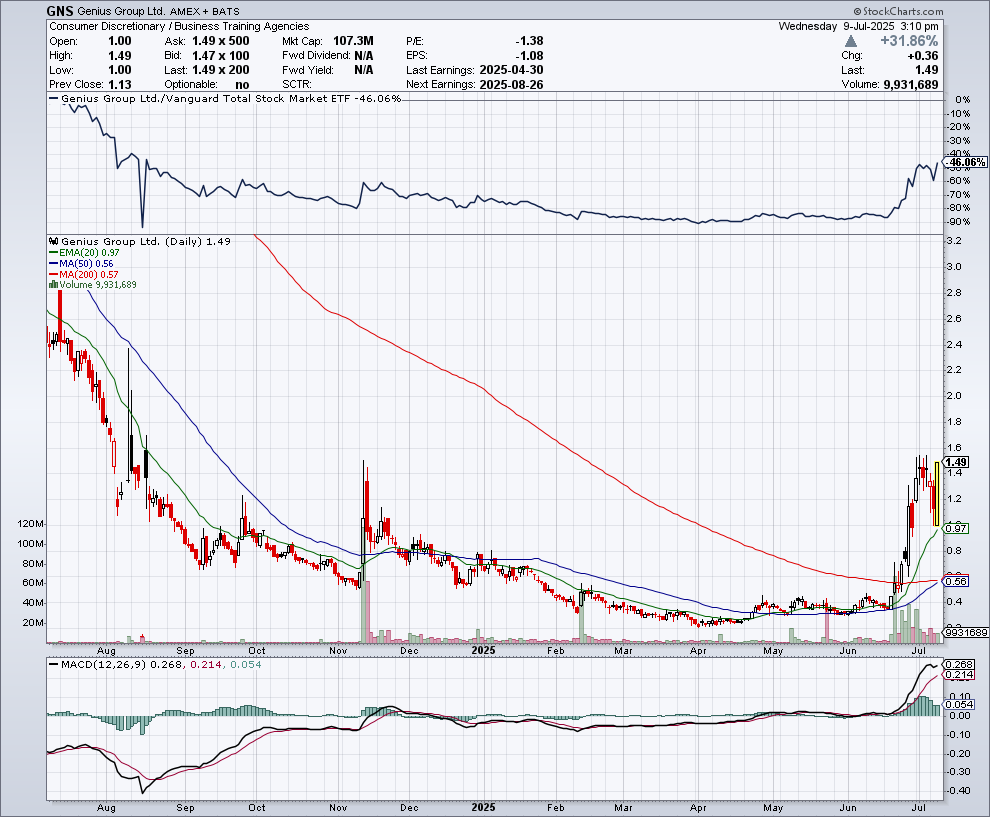Click the Open price value 1.00

[119, 41]
